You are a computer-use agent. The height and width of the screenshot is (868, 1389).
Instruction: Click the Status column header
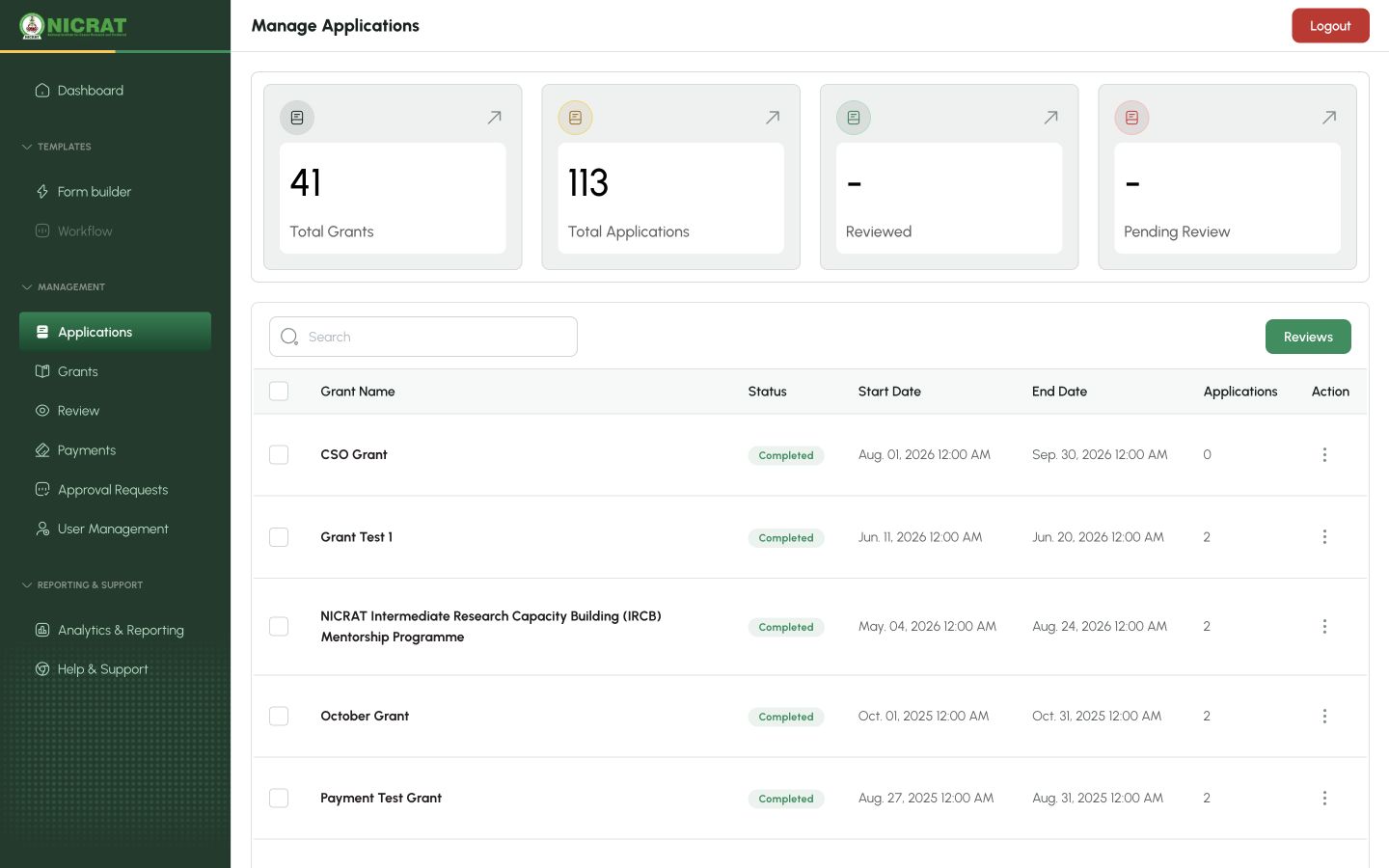(x=768, y=392)
